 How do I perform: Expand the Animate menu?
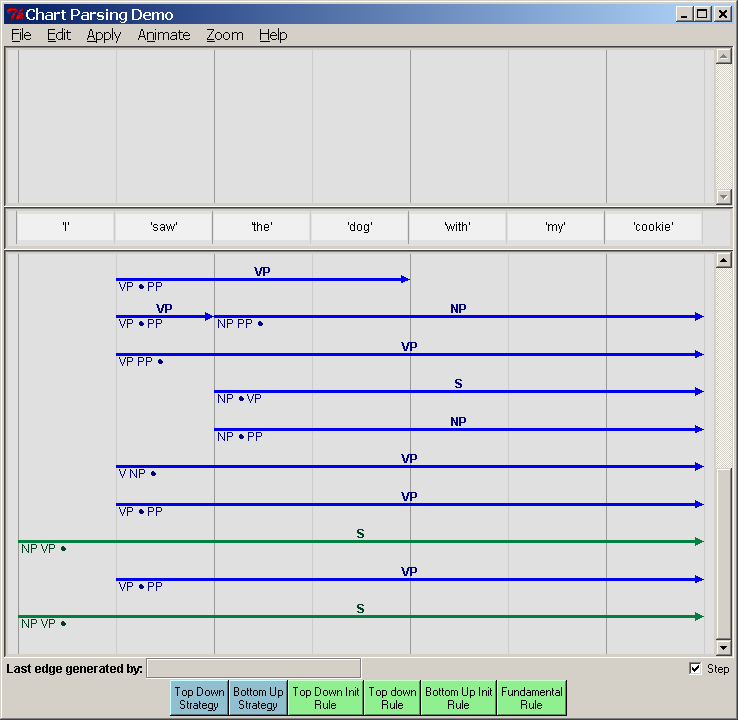[x=163, y=35]
